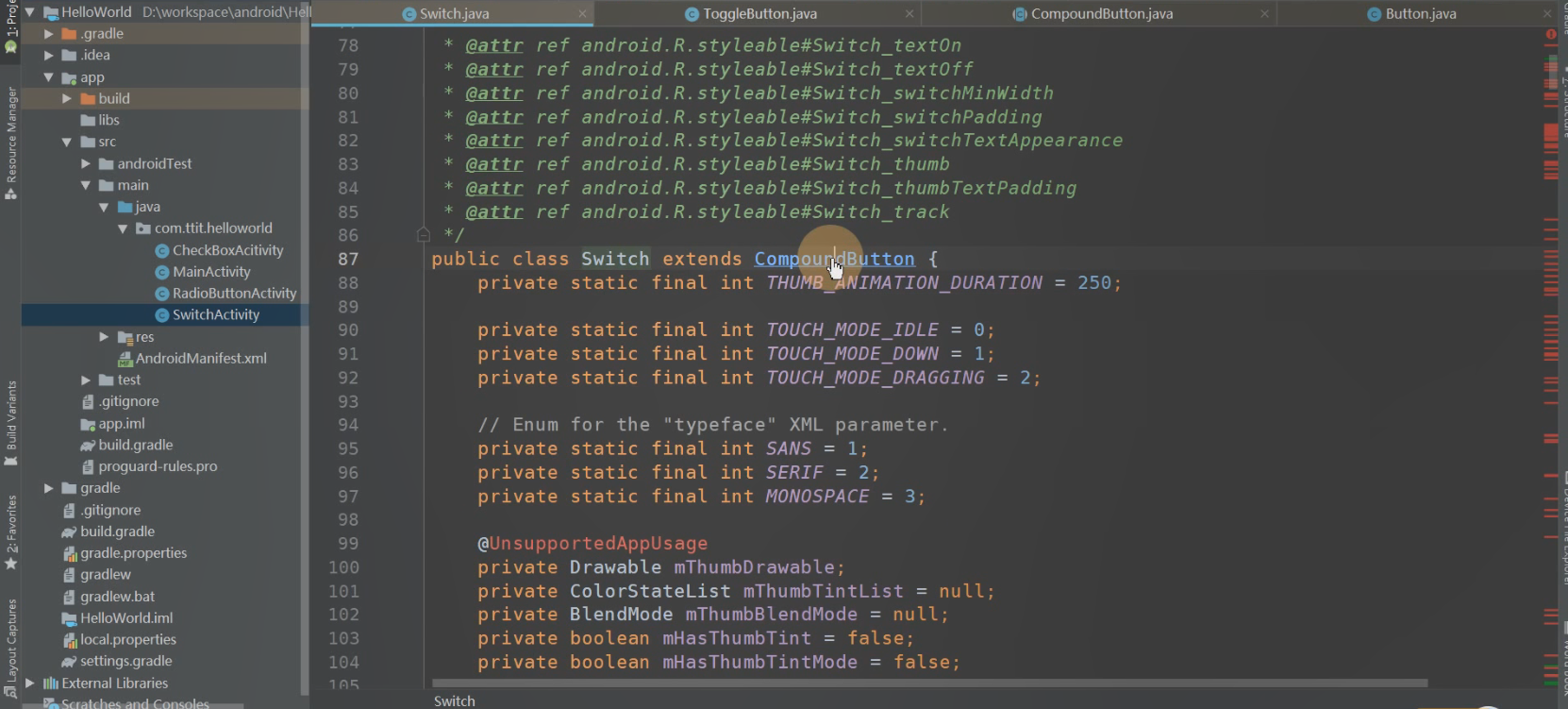Open the Build Variants tool window
The height and width of the screenshot is (709, 1568).
[11, 423]
